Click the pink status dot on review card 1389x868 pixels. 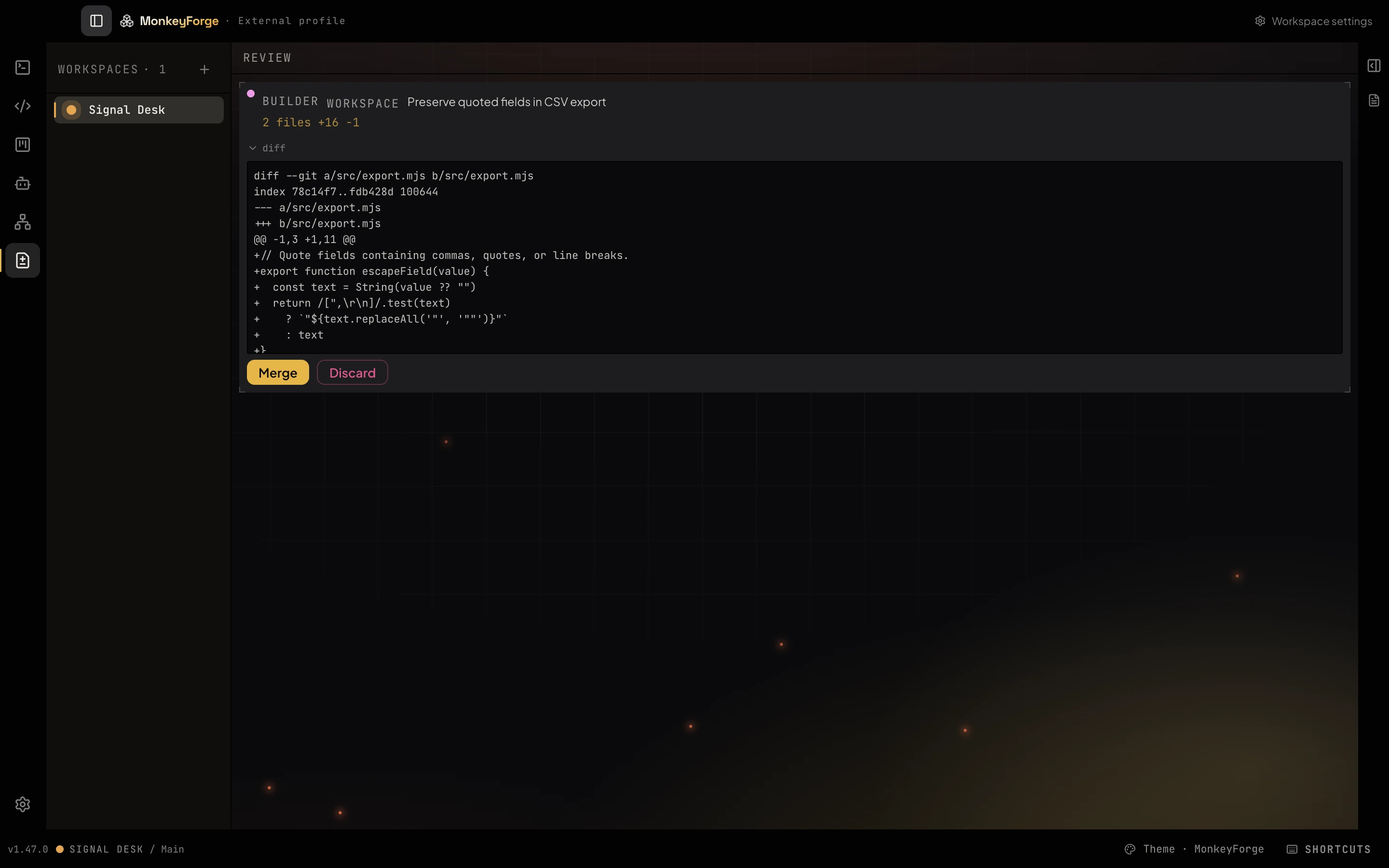[x=251, y=94]
